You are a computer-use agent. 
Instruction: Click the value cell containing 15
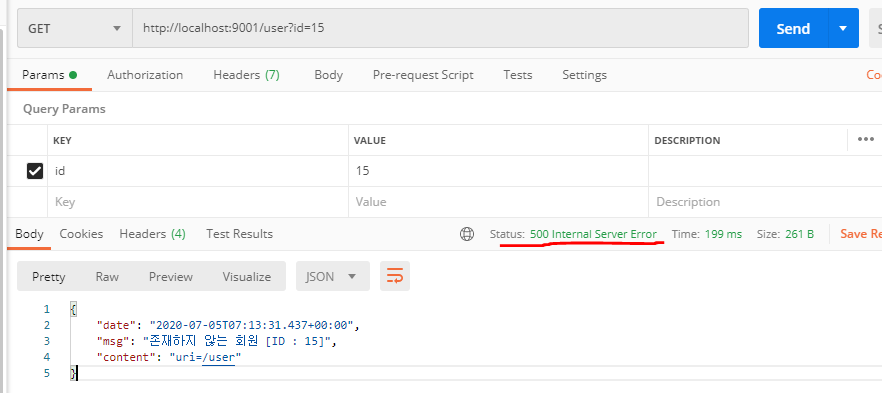498,171
